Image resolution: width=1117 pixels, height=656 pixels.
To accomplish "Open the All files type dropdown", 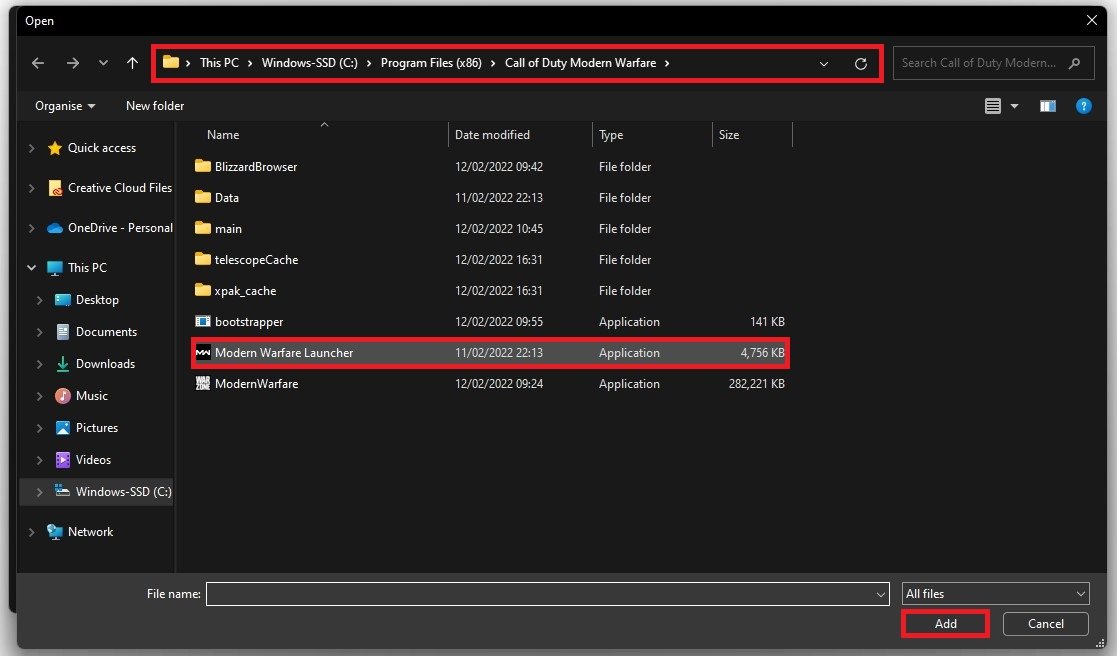I will click(x=995, y=594).
